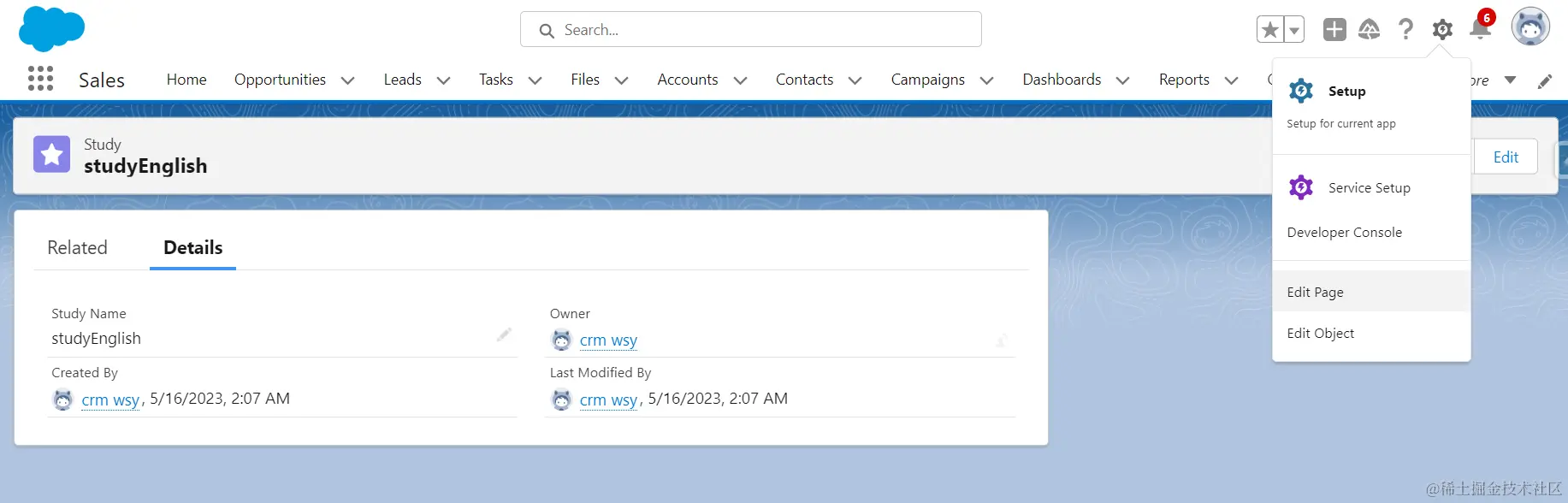Open the user profile avatar
Screen dimensions: 1568x503
coord(1530,27)
